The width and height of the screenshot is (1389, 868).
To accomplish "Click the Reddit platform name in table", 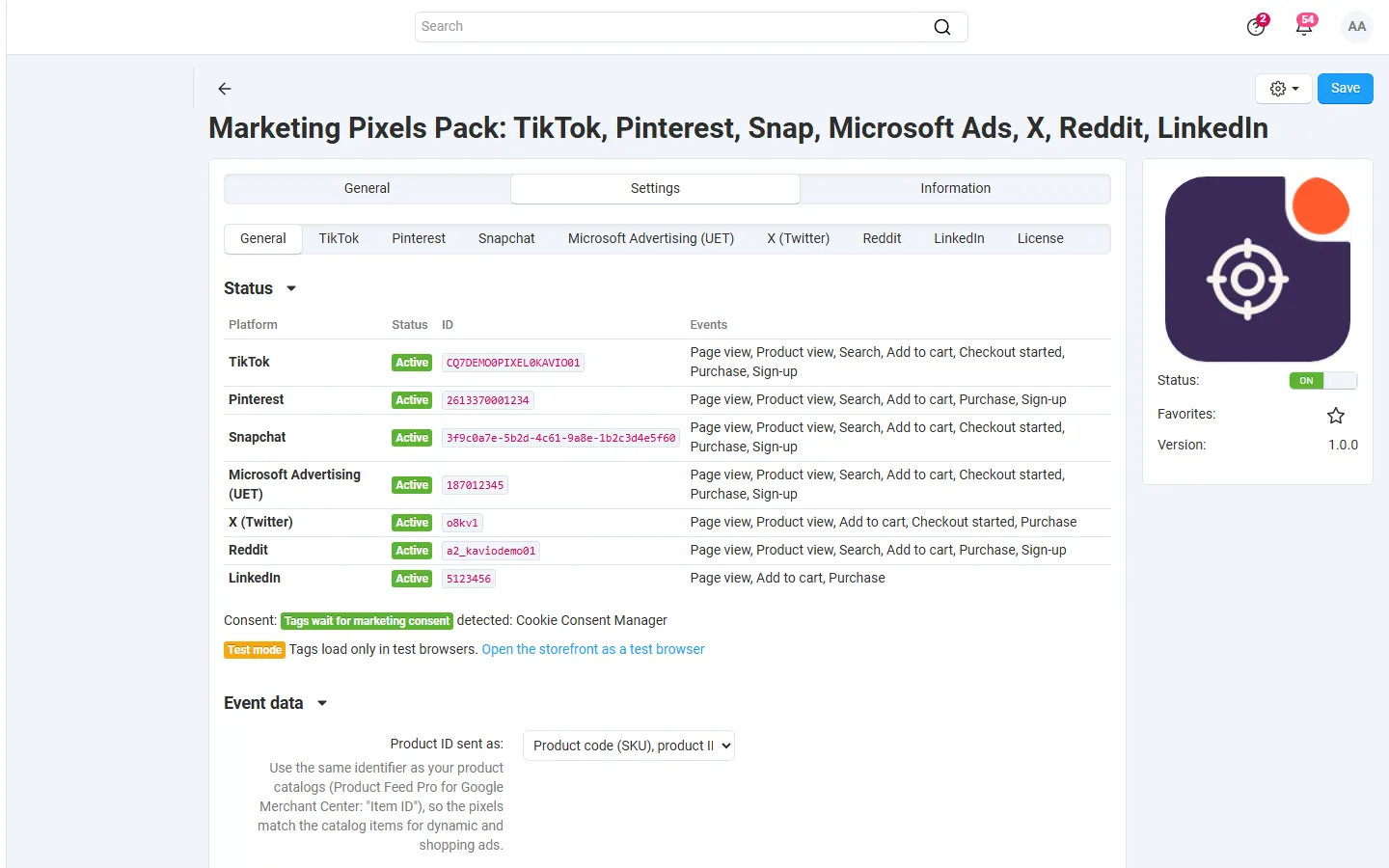I will (248, 551).
